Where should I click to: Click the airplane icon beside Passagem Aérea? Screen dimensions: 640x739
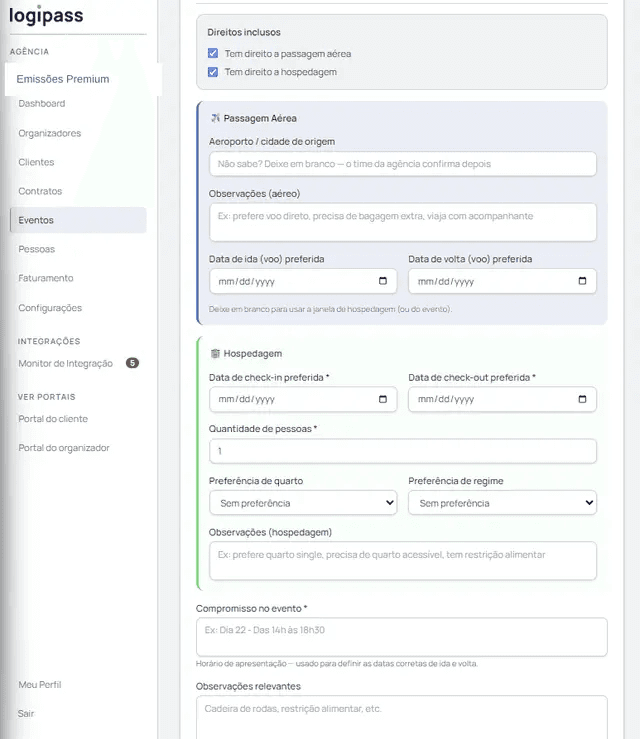coord(215,118)
